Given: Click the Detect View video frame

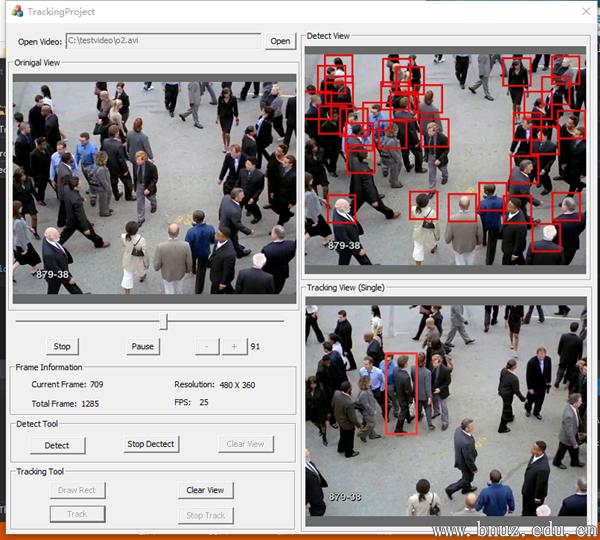Looking at the screenshot, I should click(x=445, y=160).
